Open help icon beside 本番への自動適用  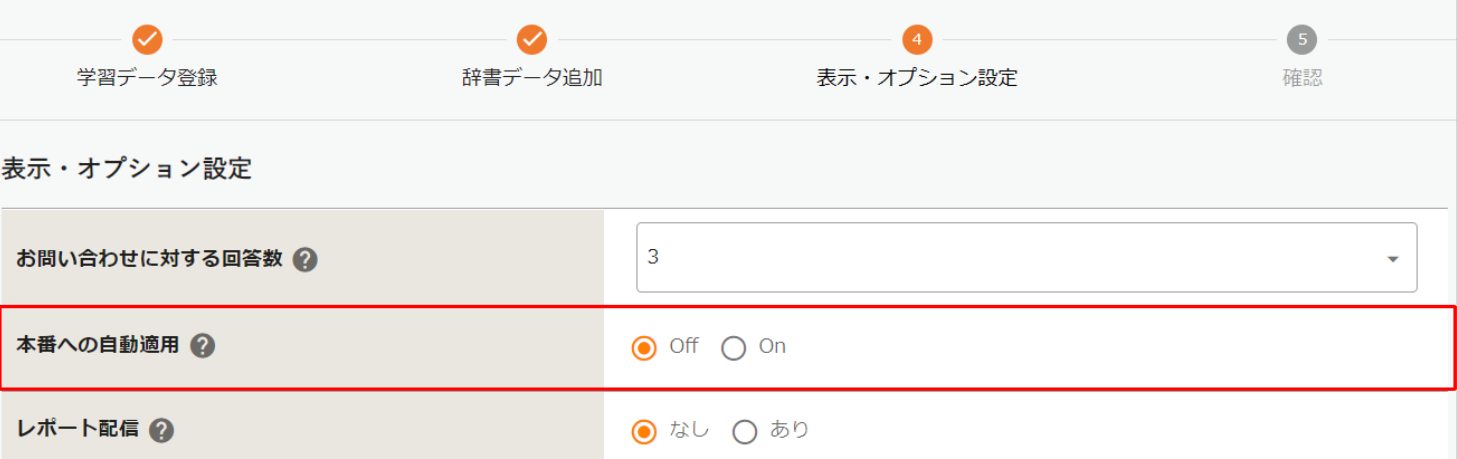pos(203,346)
